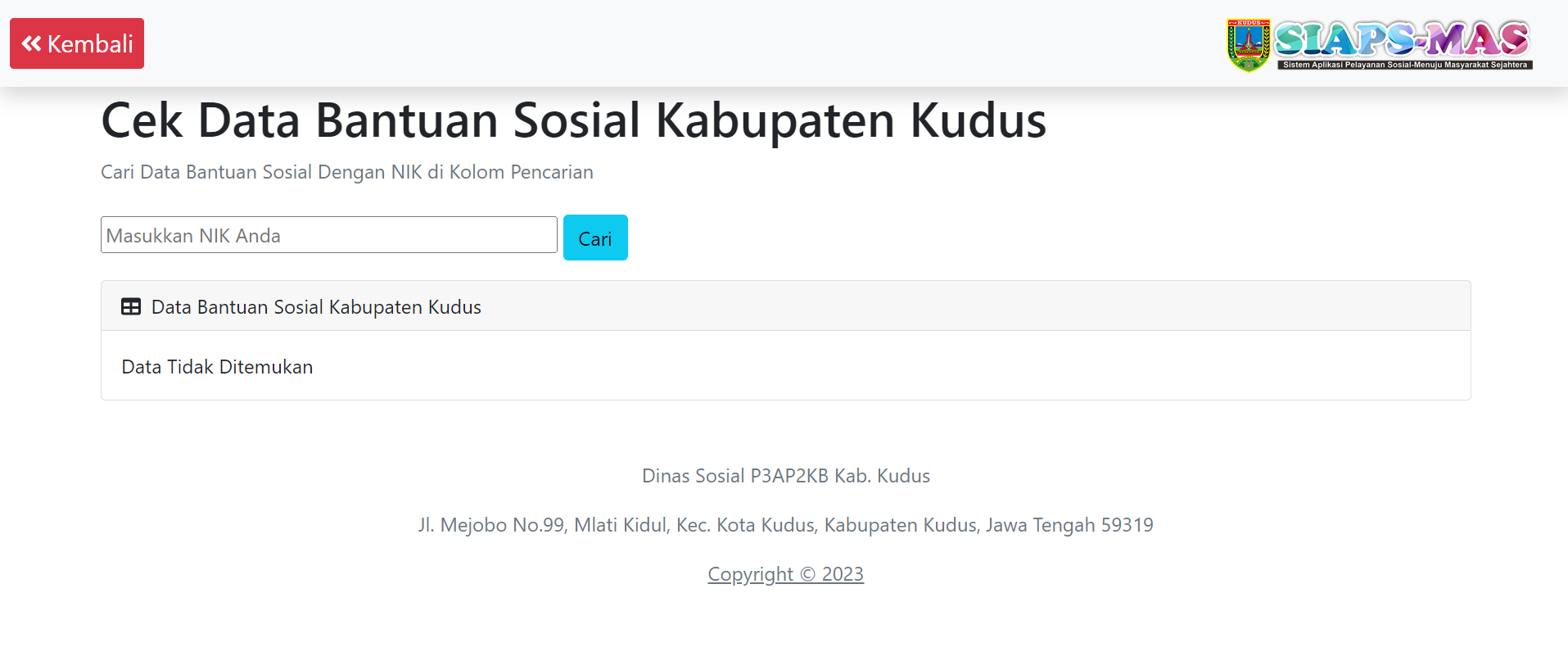Select the card title Data Bantuan Sosial Kabupaten Kudus
The height and width of the screenshot is (670, 1568).
point(316,307)
